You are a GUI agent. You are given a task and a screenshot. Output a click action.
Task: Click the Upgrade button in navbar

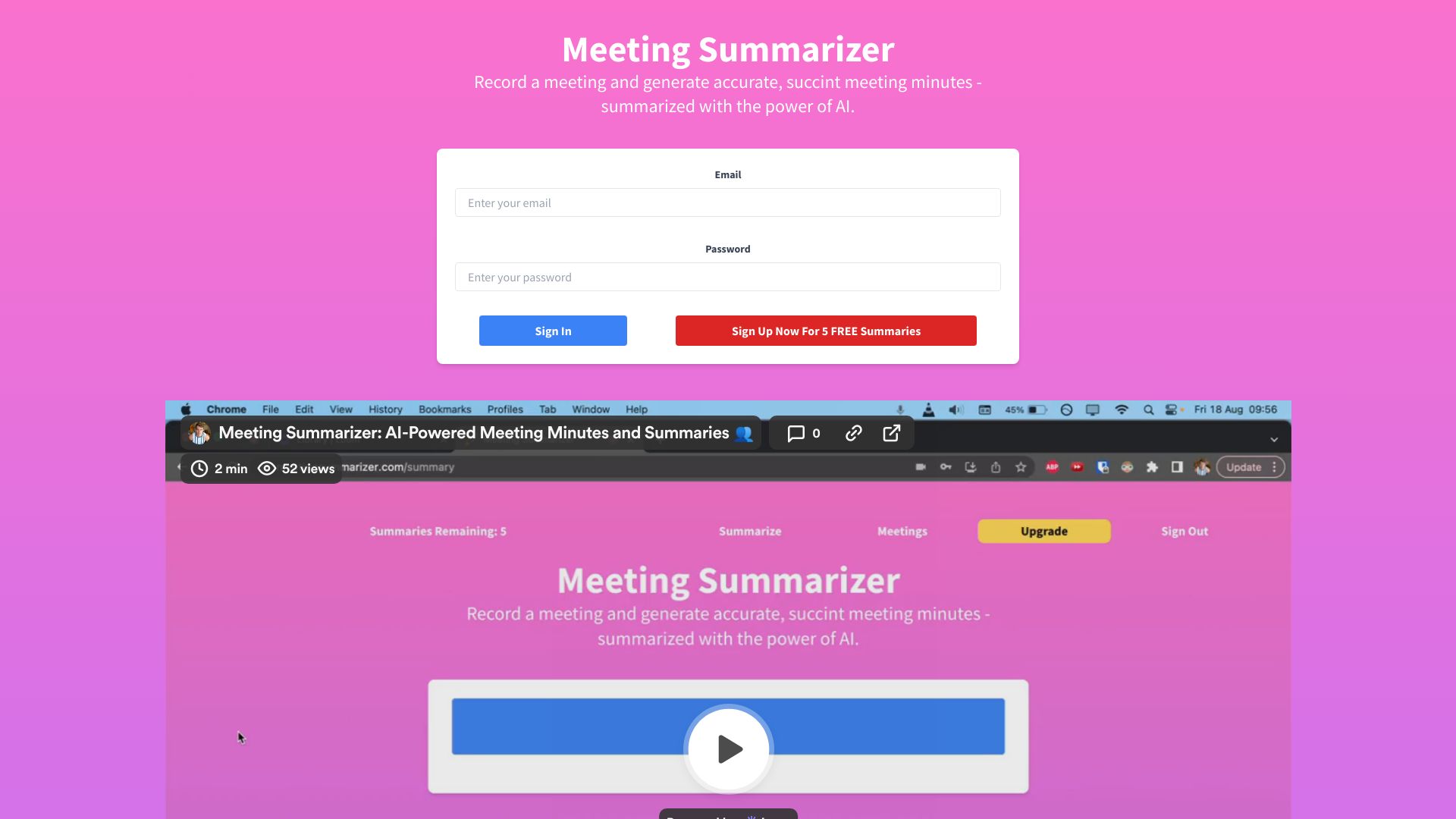1044,531
